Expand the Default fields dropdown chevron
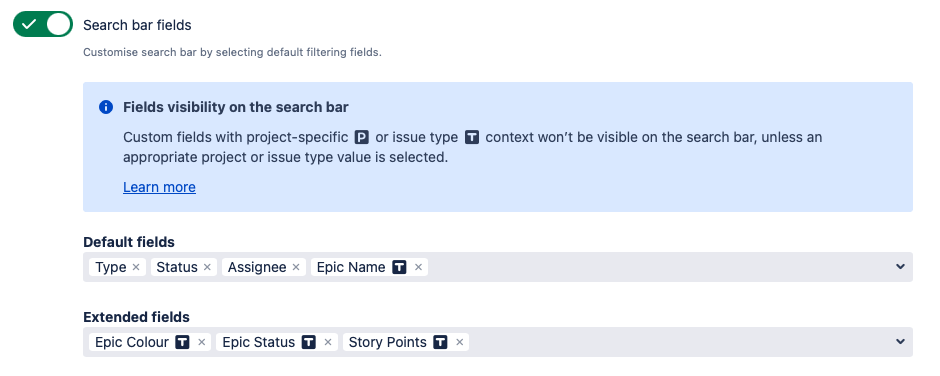The width and height of the screenshot is (940, 376). click(x=900, y=267)
